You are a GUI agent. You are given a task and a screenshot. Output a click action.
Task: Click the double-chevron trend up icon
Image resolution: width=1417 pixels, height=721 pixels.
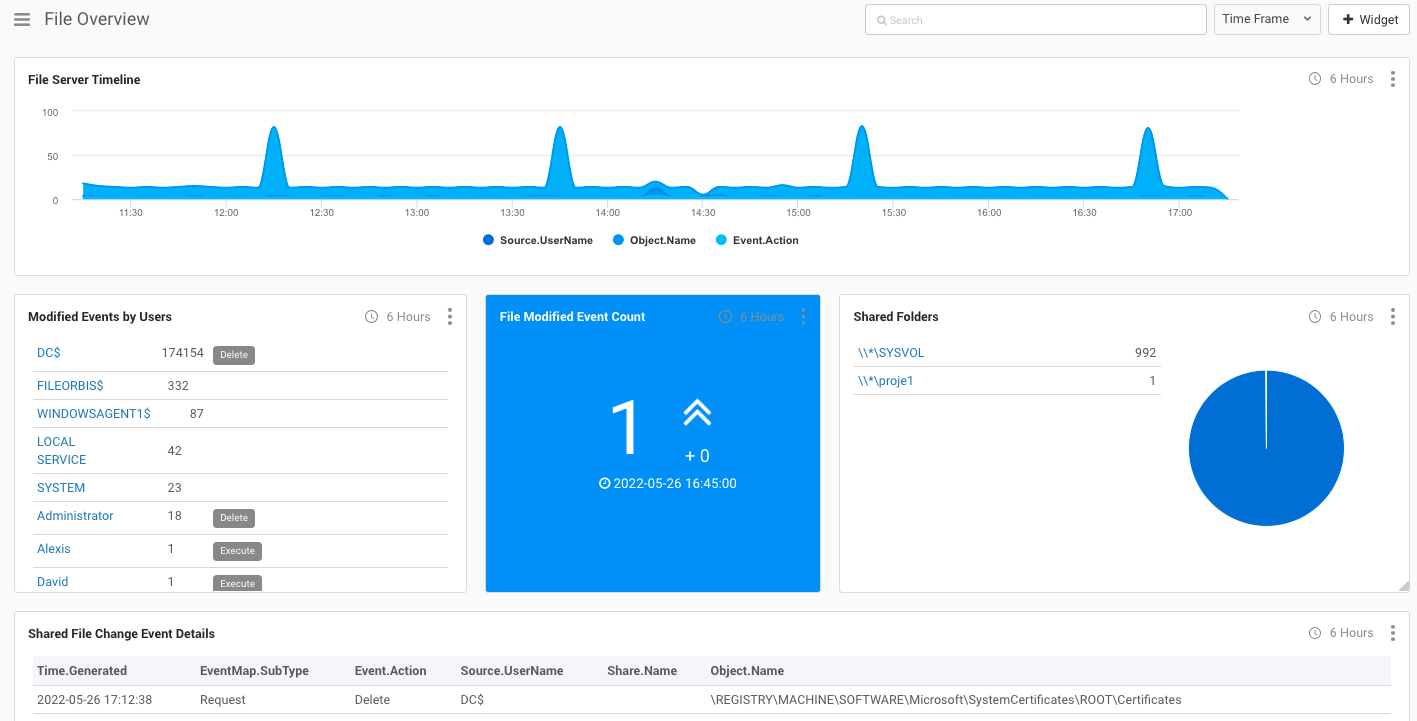click(697, 412)
